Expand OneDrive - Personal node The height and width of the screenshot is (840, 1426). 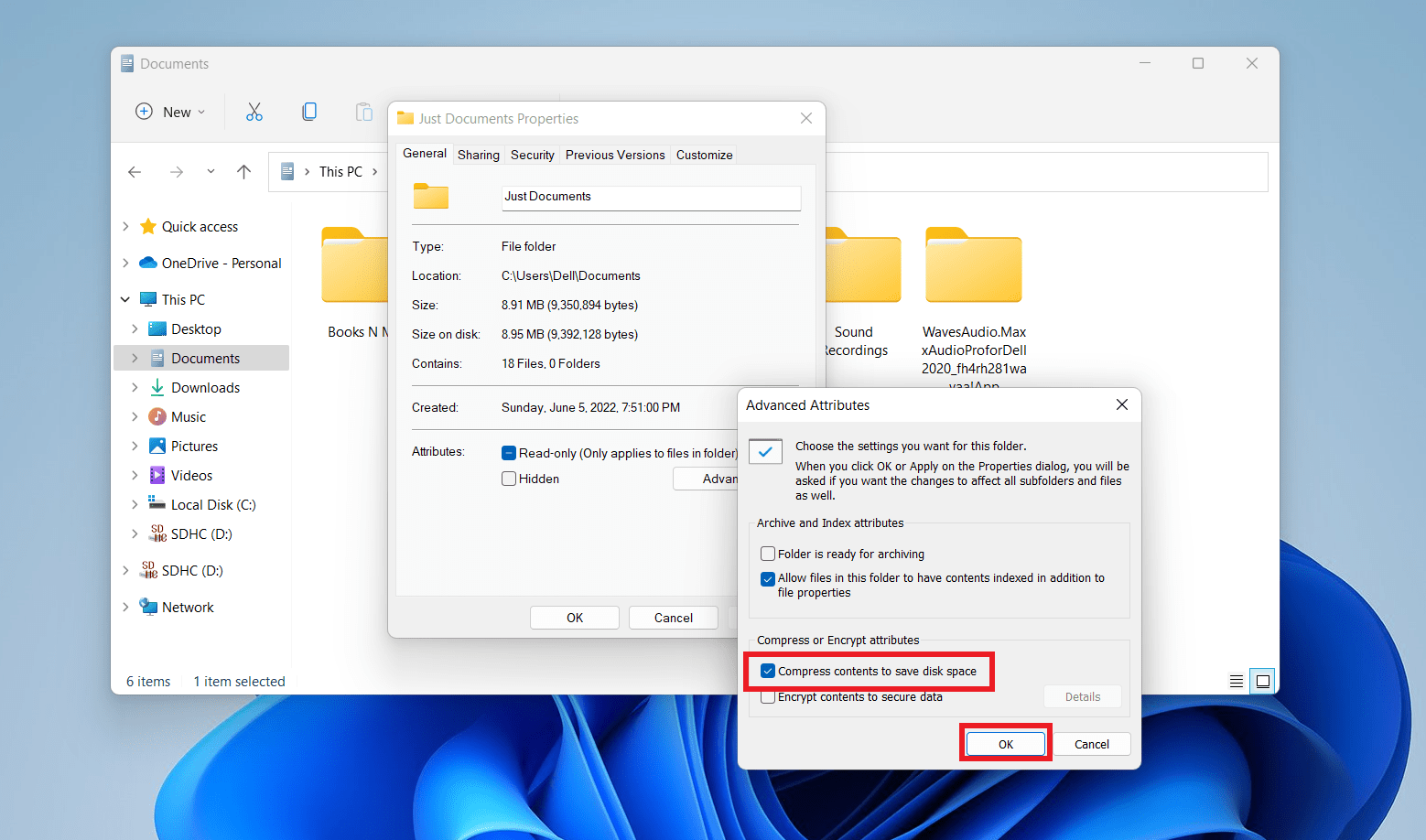pyautogui.click(x=125, y=263)
